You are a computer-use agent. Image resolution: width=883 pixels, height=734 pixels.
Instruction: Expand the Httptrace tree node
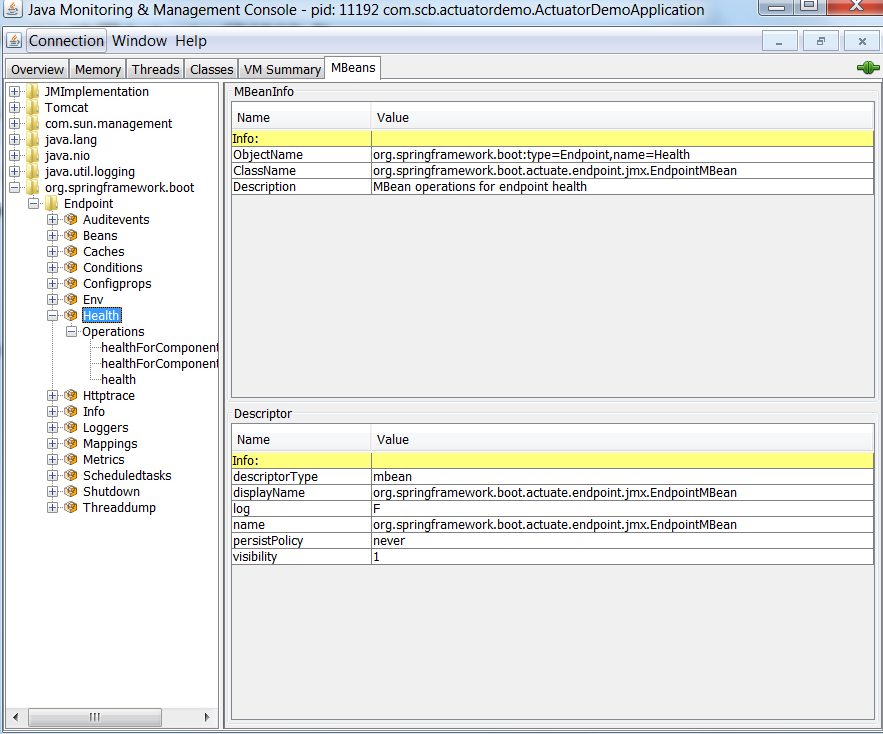coord(51,395)
